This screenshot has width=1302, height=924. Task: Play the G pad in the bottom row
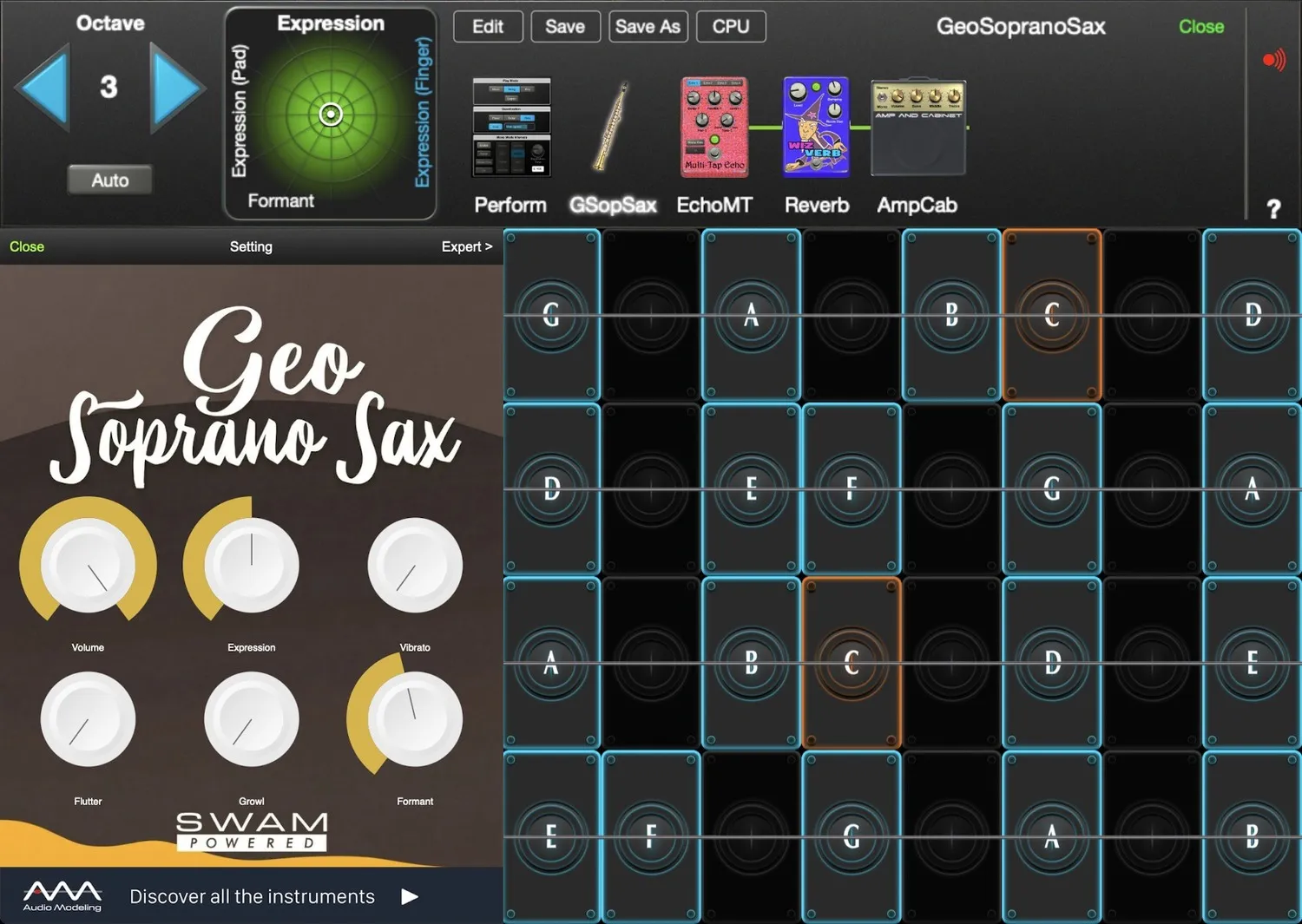click(852, 836)
